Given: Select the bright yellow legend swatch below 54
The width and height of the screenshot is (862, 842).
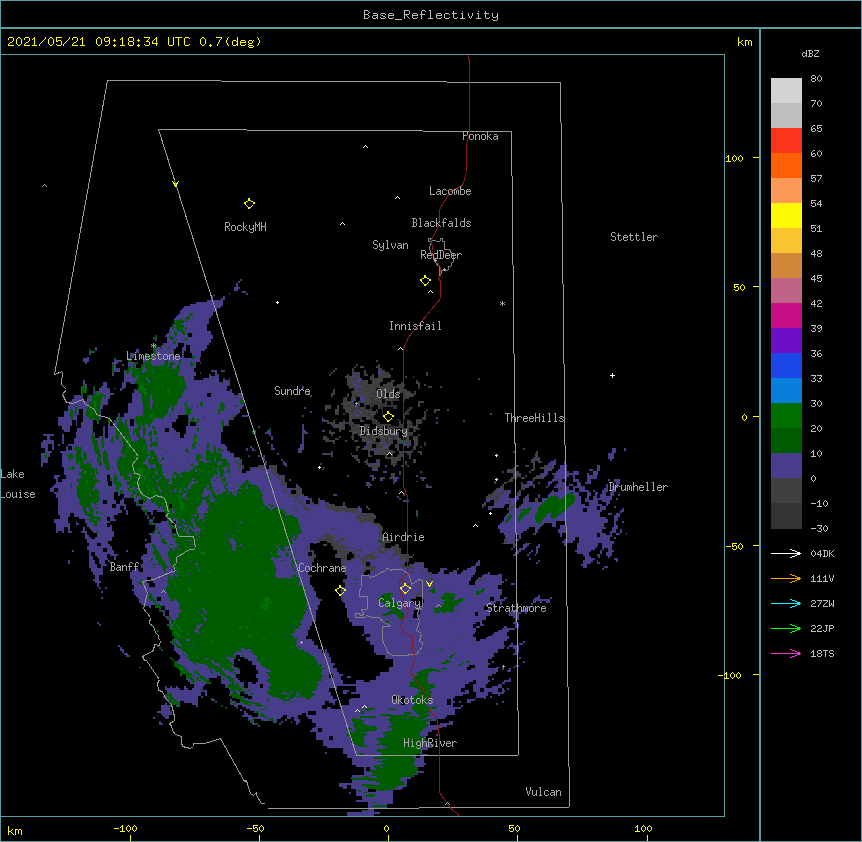Looking at the screenshot, I should (x=786, y=215).
